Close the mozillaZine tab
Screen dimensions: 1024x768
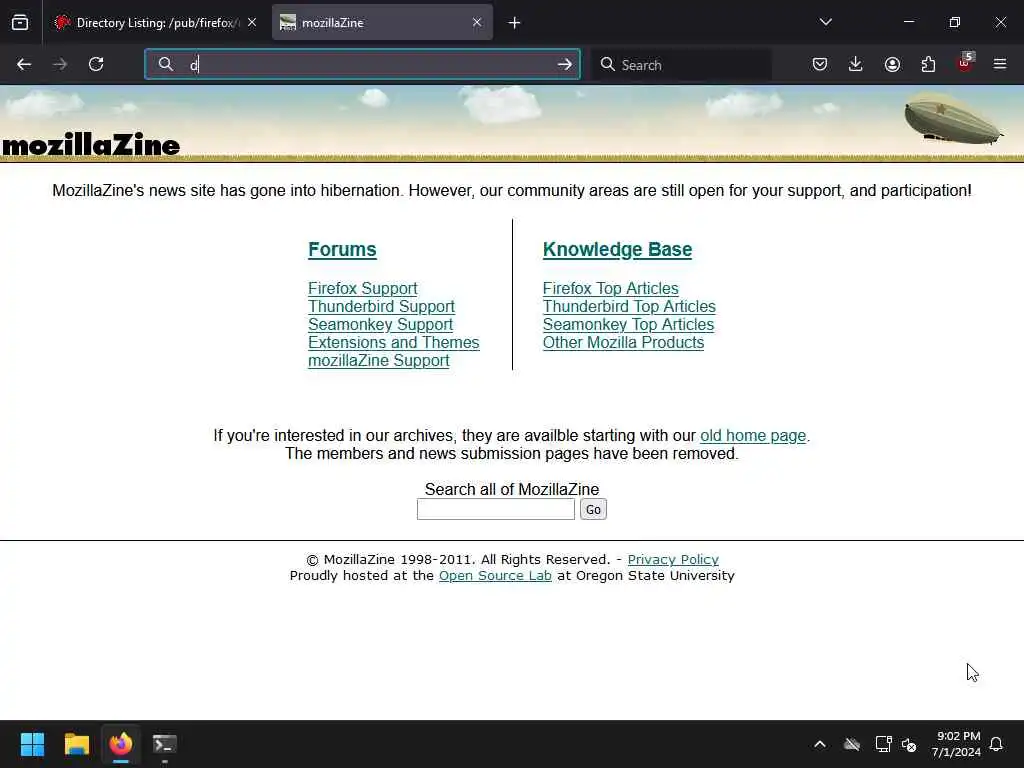click(477, 23)
